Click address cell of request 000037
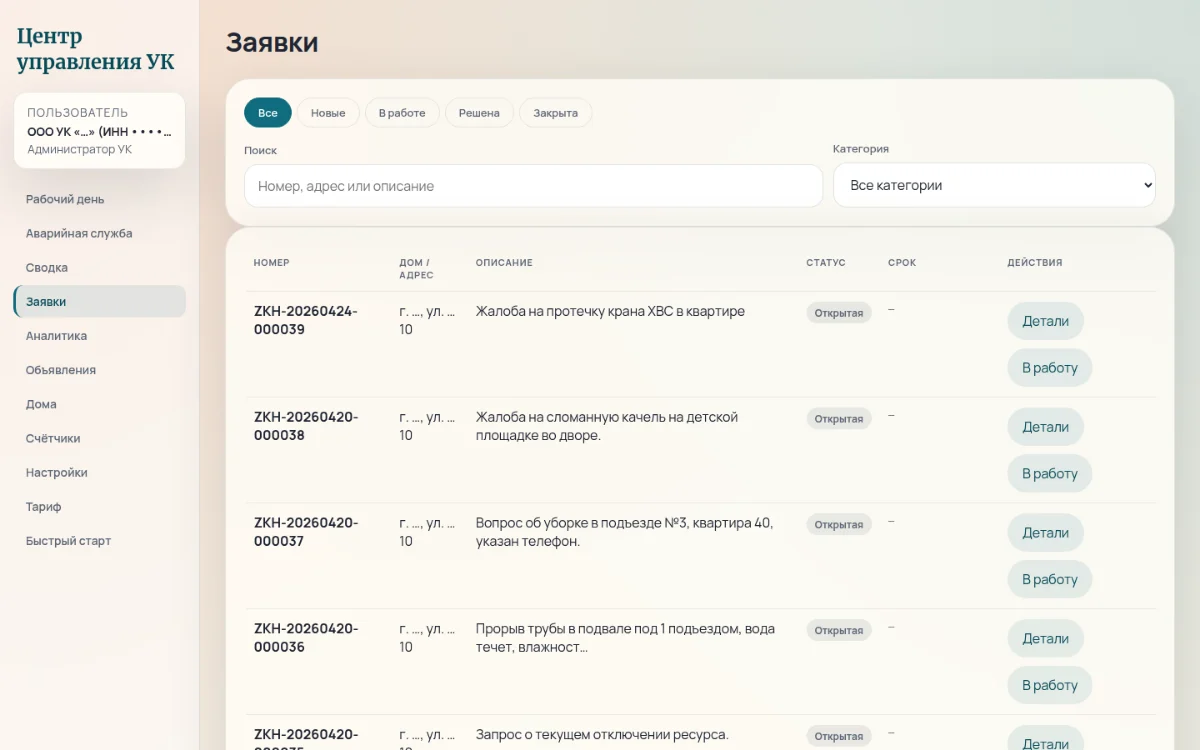 427,532
